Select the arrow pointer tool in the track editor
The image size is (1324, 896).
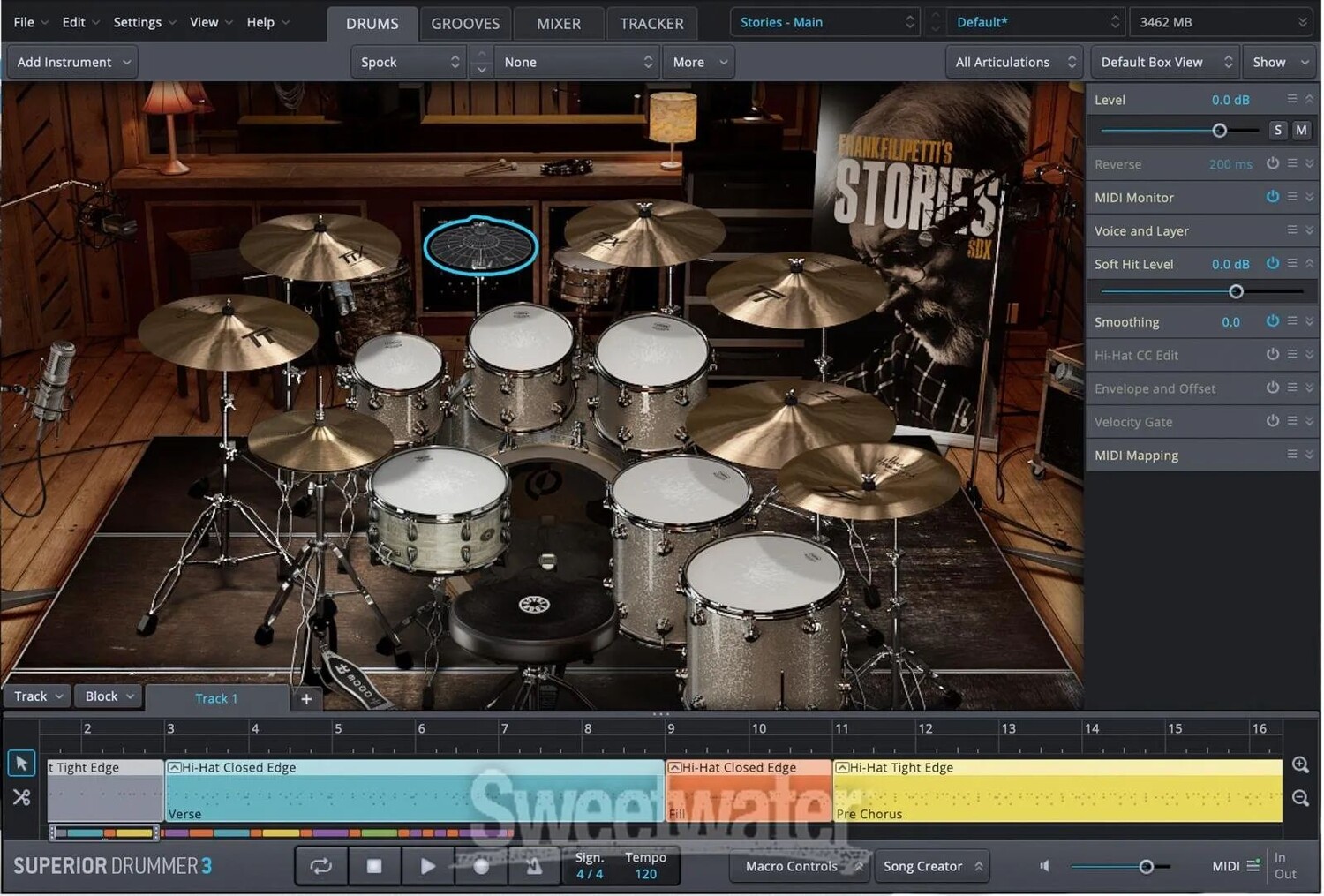21,763
